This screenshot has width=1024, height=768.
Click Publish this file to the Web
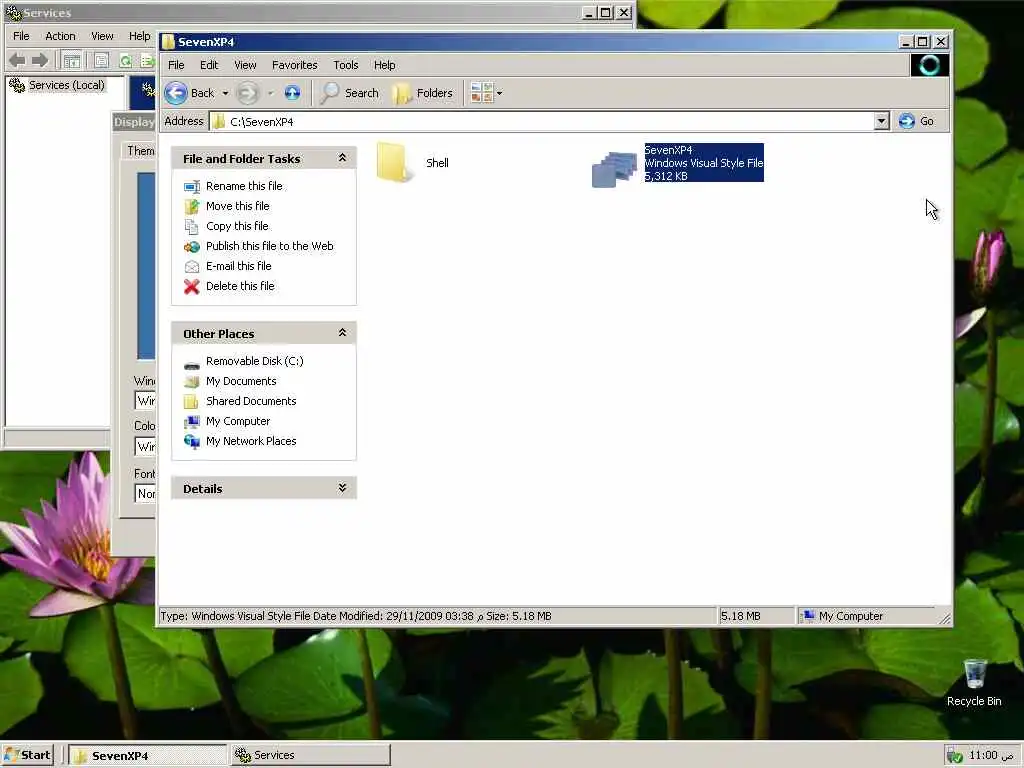coord(270,246)
